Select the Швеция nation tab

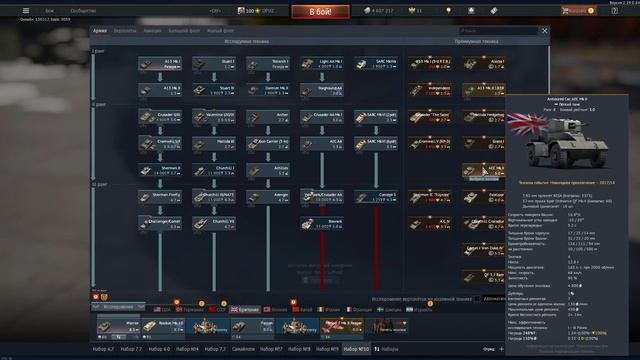pos(389,310)
